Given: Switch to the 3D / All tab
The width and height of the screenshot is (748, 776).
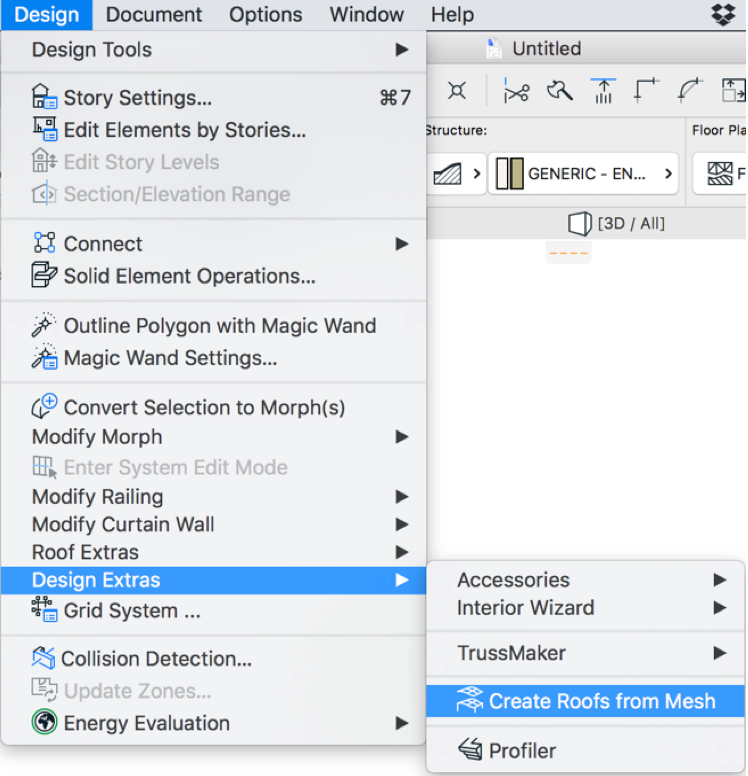Looking at the screenshot, I should [x=616, y=224].
